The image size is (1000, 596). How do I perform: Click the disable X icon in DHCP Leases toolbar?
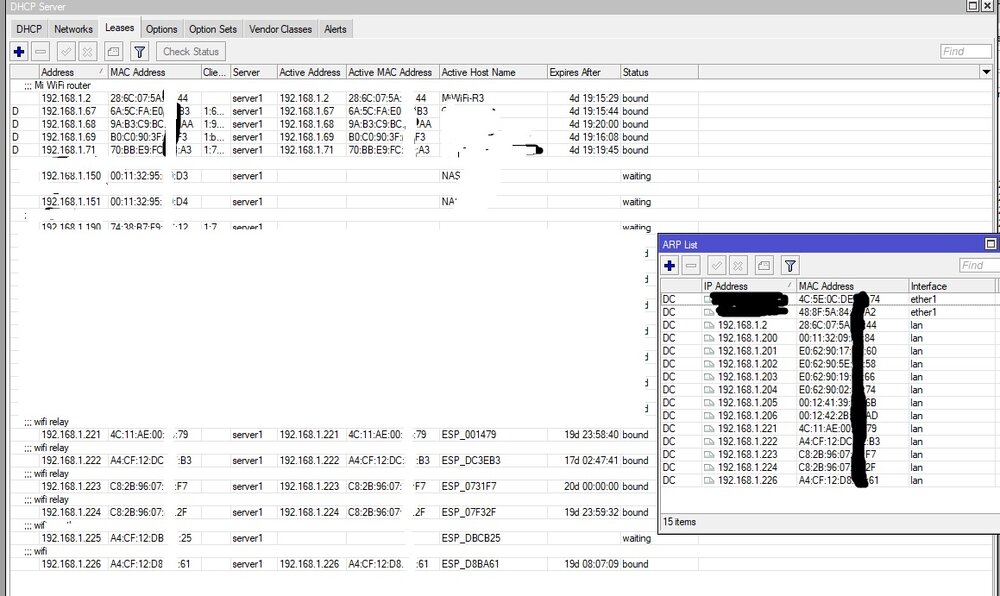point(87,51)
